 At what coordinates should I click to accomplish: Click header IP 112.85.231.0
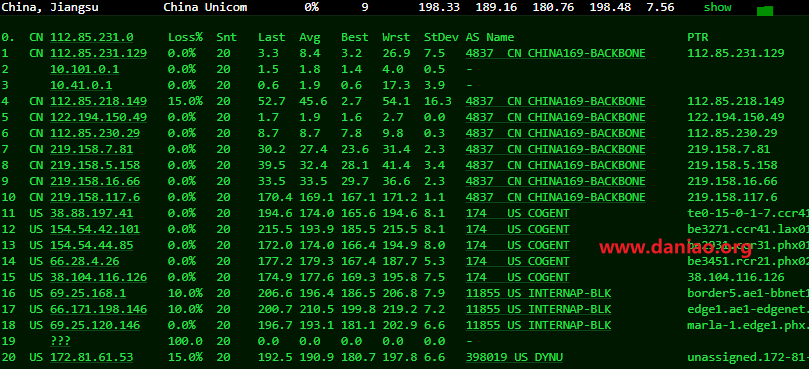click(x=91, y=37)
